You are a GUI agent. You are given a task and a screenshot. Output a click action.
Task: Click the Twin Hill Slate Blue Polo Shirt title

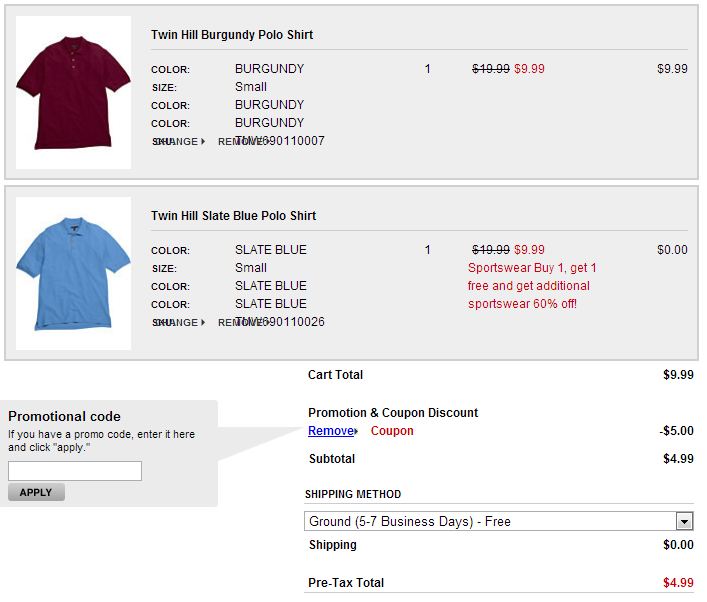click(x=233, y=216)
